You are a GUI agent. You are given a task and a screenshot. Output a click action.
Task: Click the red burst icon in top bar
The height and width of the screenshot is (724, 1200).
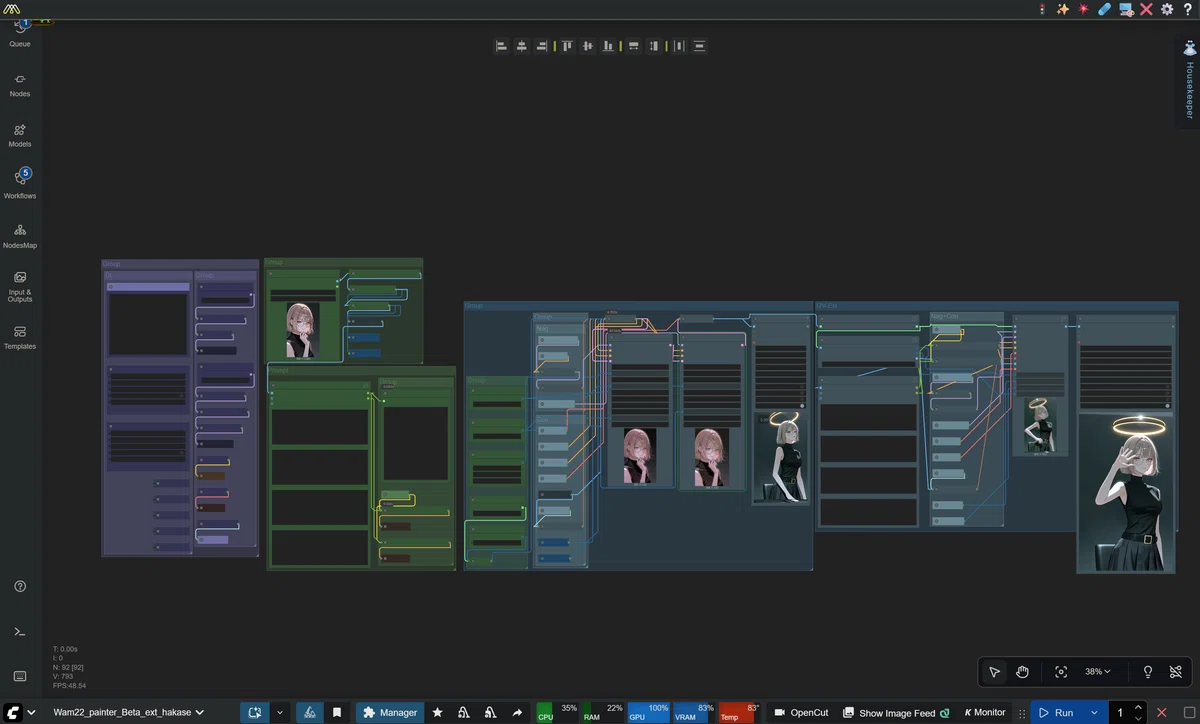(x=1084, y=9)
